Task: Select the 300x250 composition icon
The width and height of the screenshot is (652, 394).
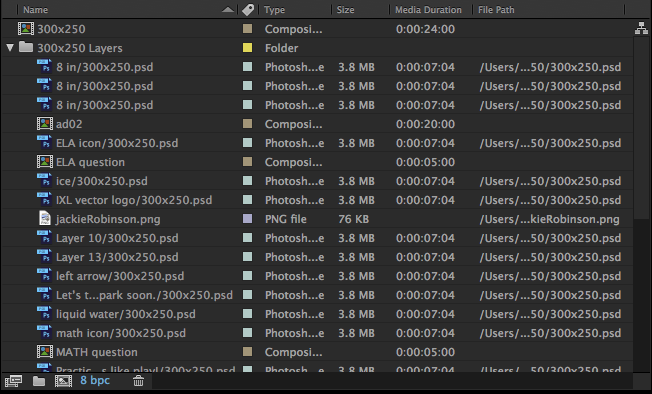Action: 26,29
